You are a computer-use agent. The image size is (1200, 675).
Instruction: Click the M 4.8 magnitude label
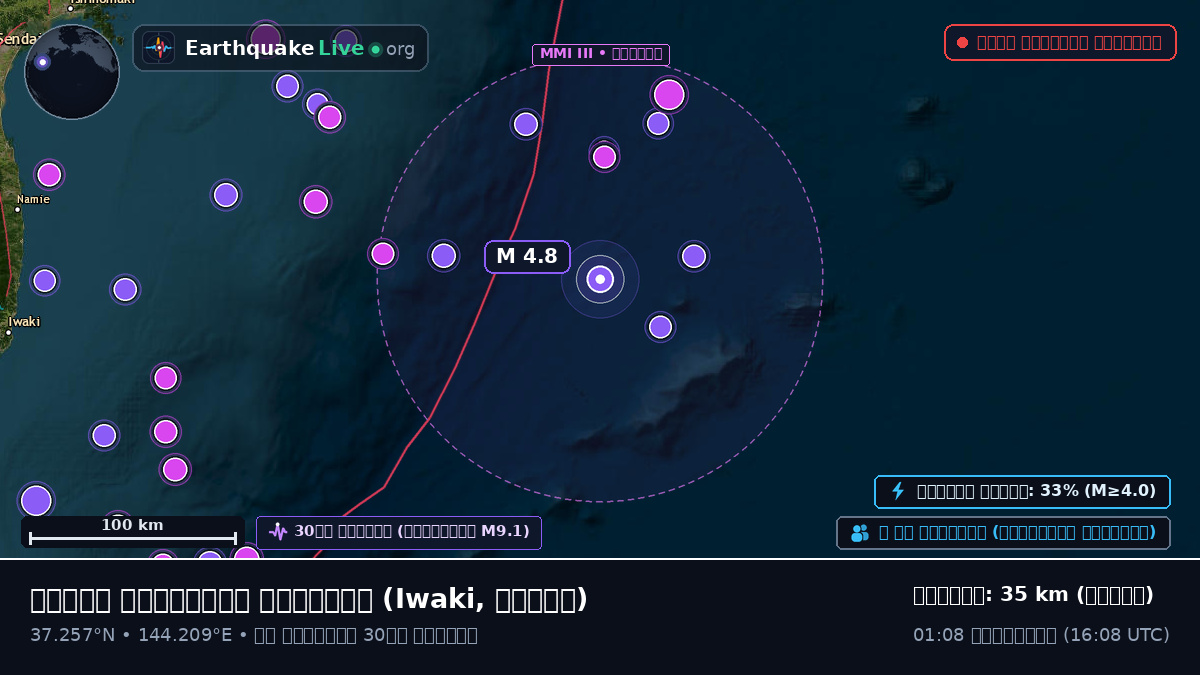527,257
